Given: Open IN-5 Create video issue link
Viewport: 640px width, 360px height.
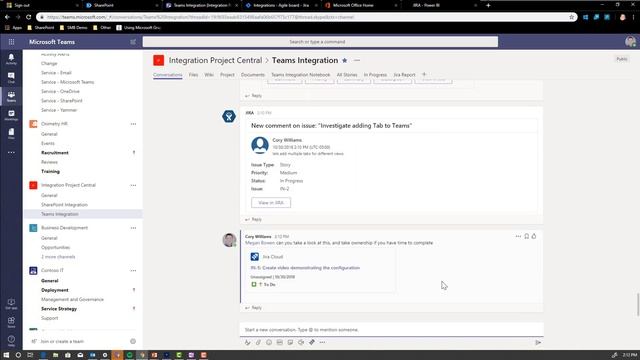Looking at the screenshot, I should click(305, 268).
